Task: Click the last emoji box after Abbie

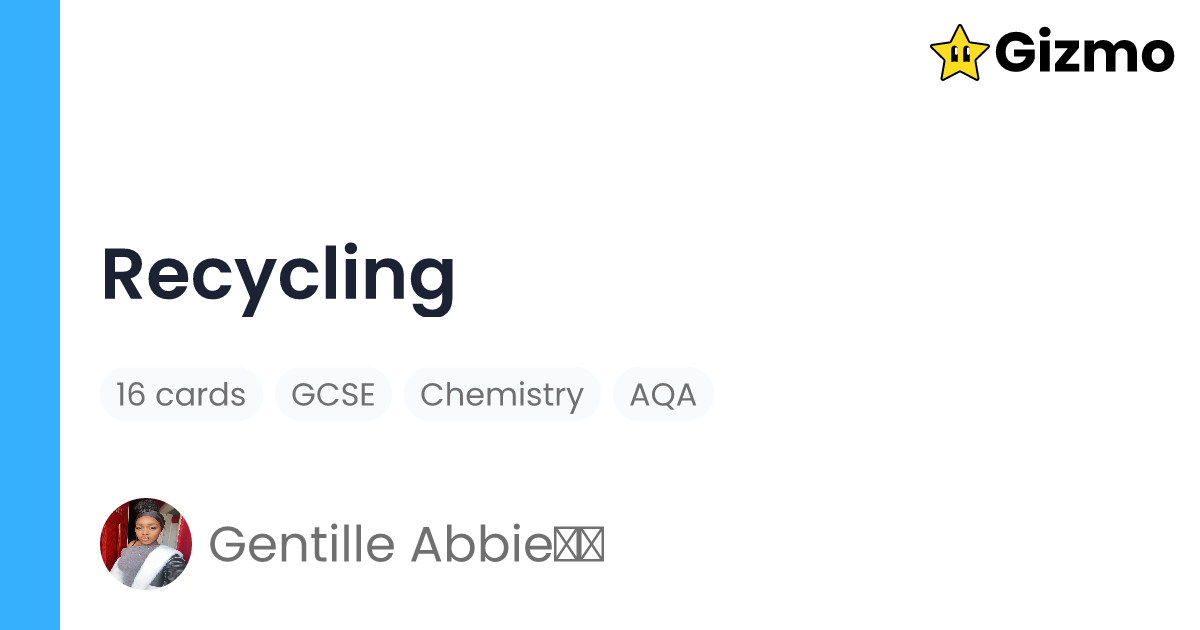Action: point(592,546)
